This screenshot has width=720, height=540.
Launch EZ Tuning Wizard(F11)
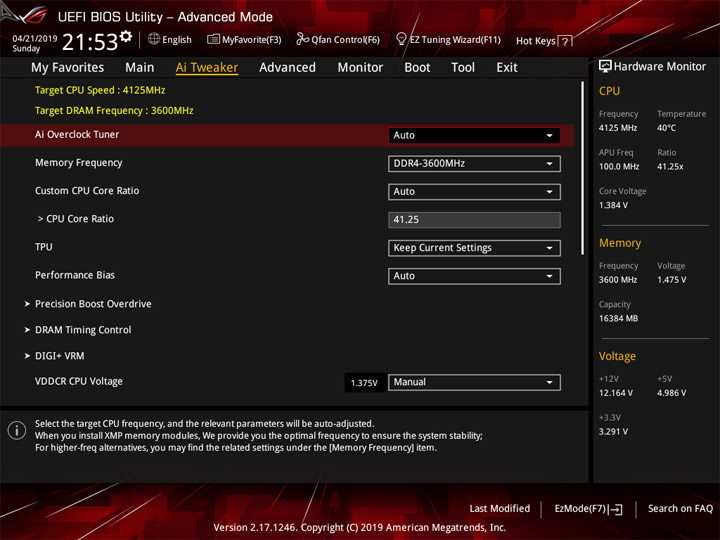click(x=448, y=39)
